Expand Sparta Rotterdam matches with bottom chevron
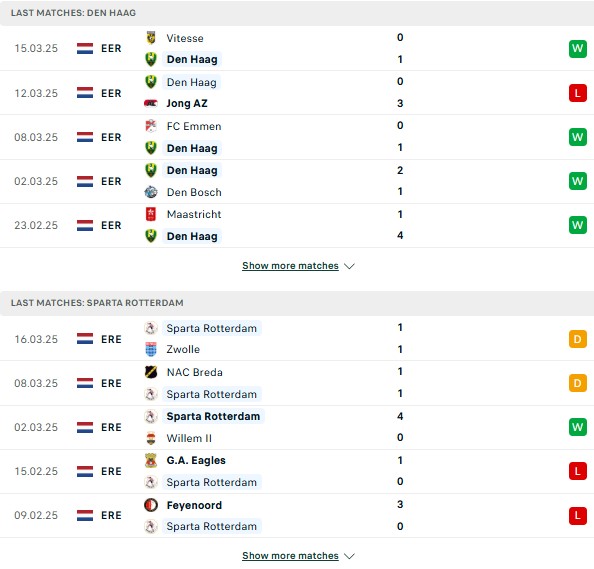 pos(349,556)
